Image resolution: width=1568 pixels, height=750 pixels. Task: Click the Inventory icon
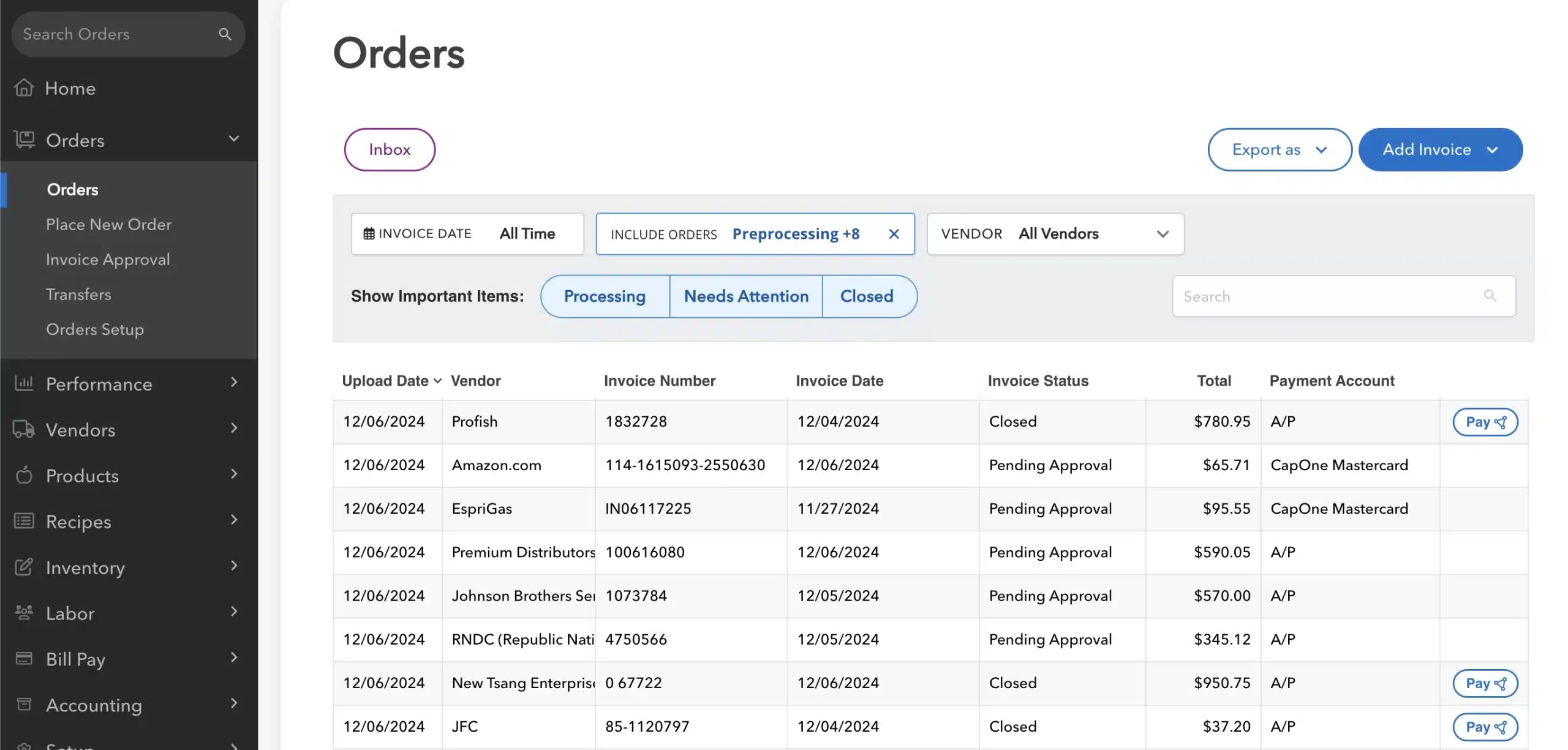(24, 567)
